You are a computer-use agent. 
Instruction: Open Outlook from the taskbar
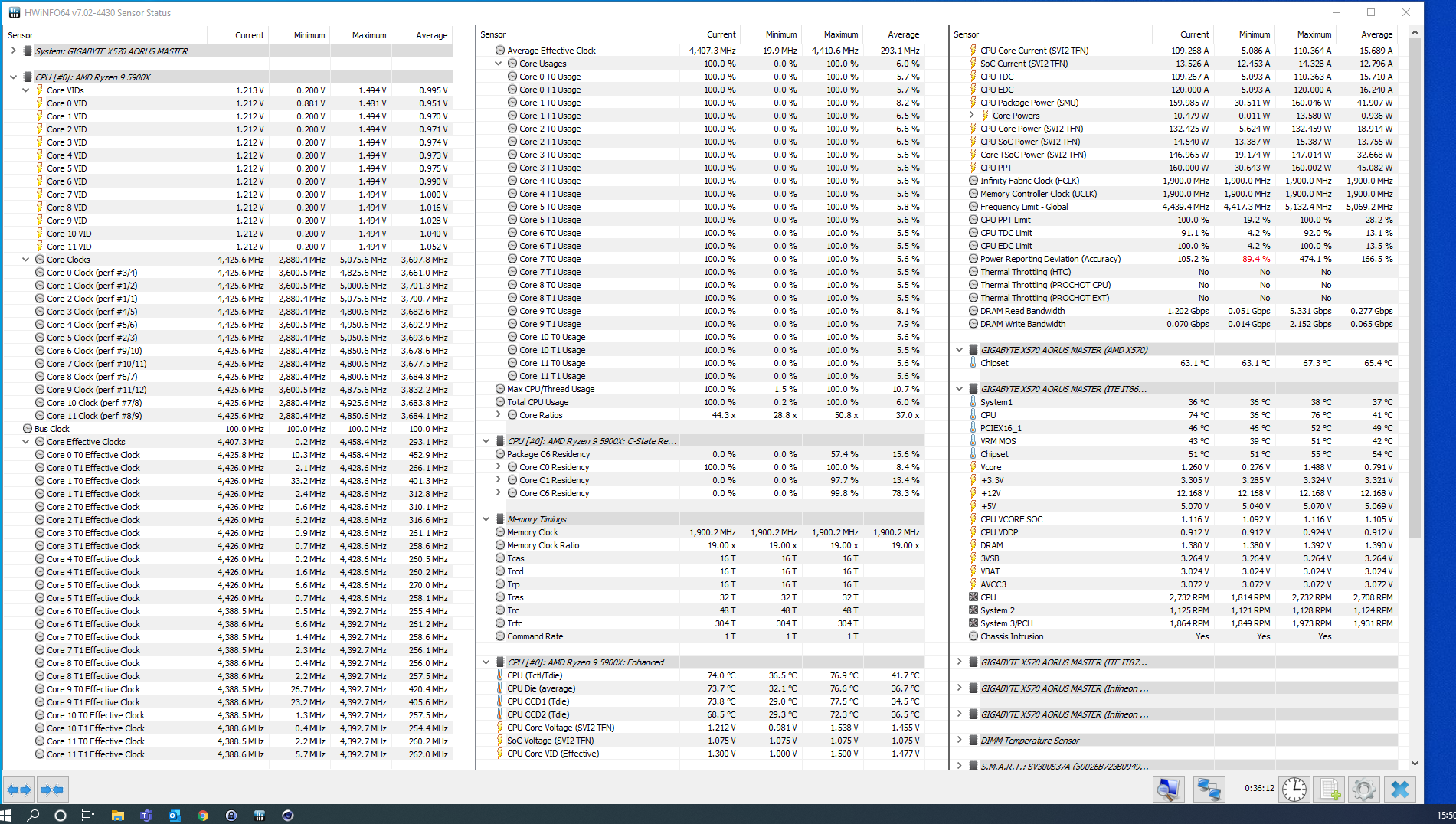pos(174,816)
